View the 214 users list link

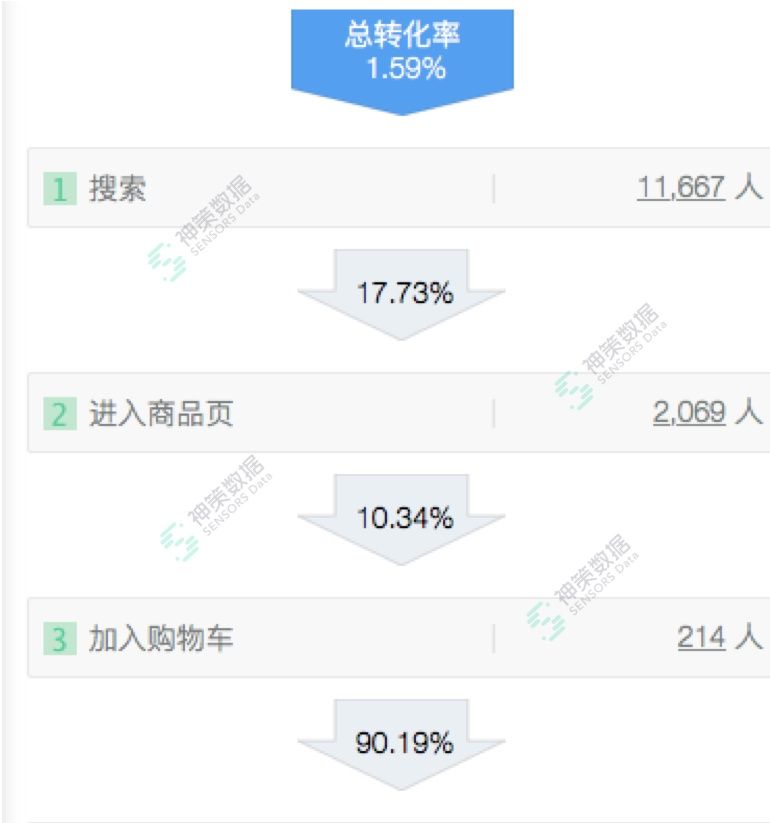tap(701, 637)
